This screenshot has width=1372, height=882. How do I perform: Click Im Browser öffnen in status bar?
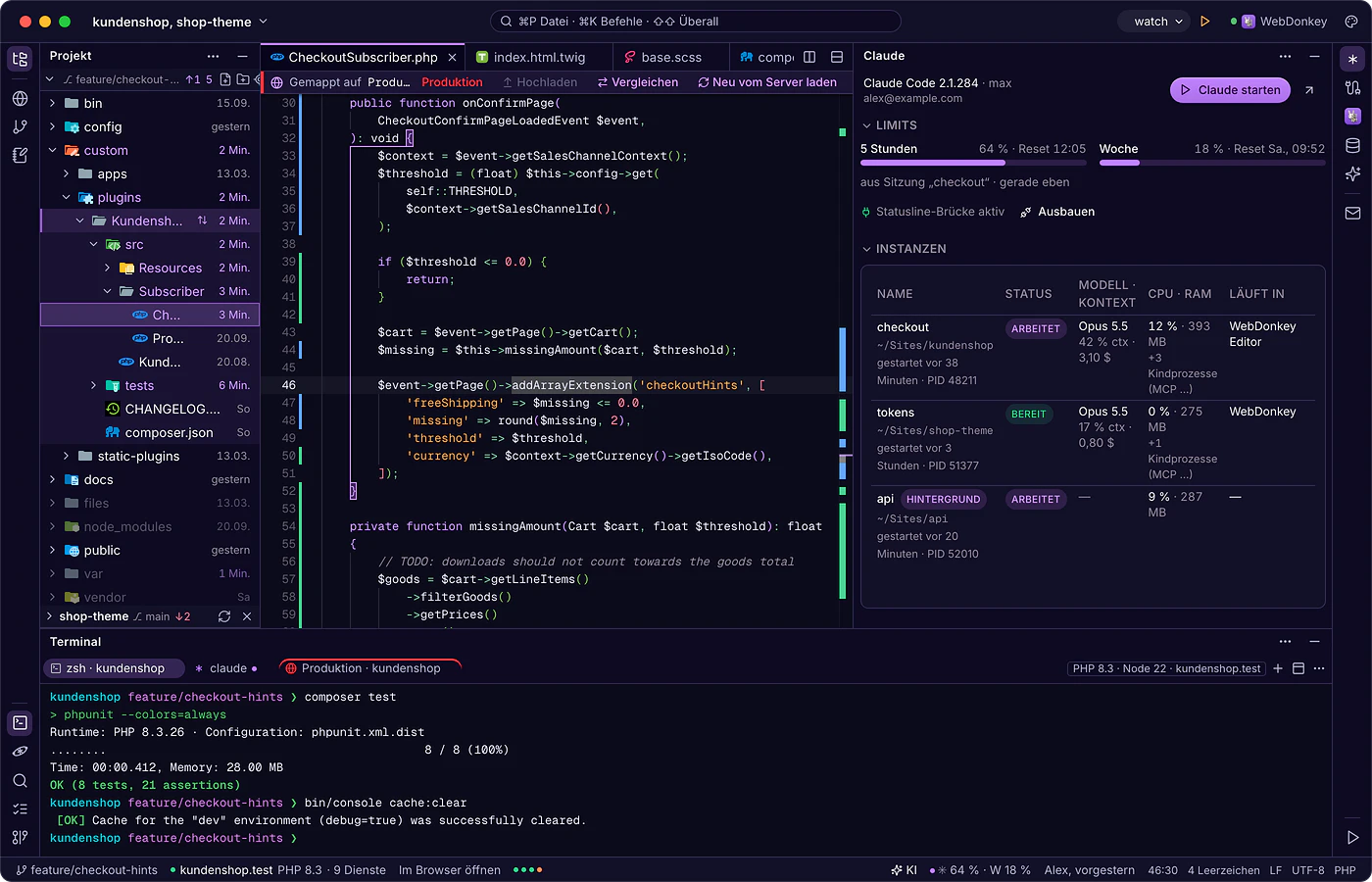(450, 870)
